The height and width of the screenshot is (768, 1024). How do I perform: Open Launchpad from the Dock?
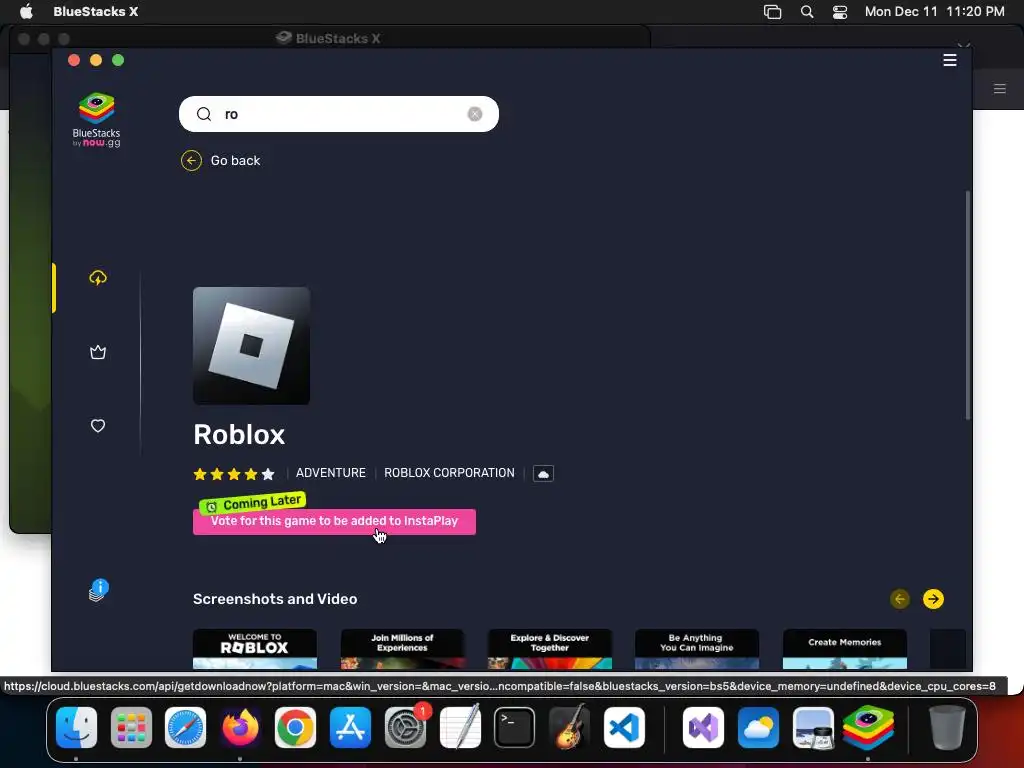coord(131,728)
